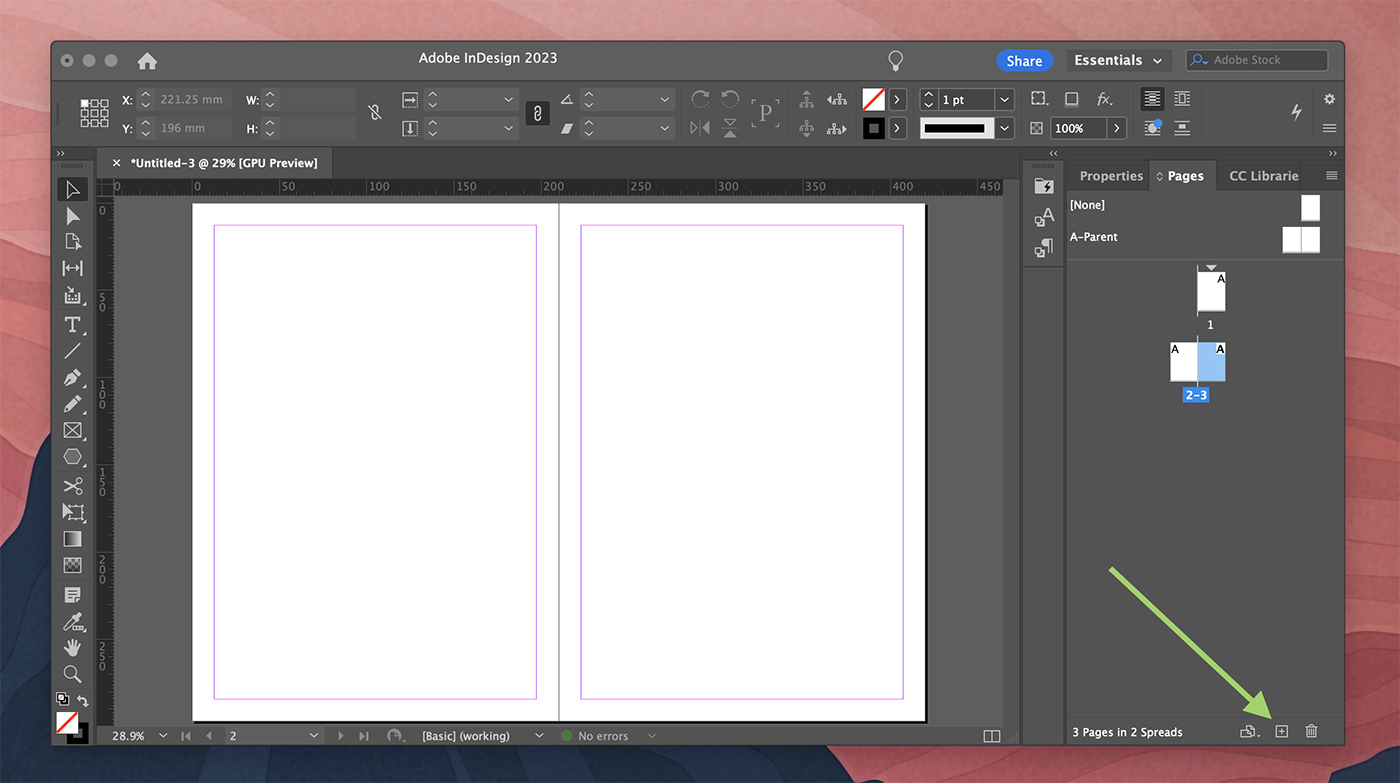Create a new page with the plus icon

pyautogui.click(x=1281, y=731)
